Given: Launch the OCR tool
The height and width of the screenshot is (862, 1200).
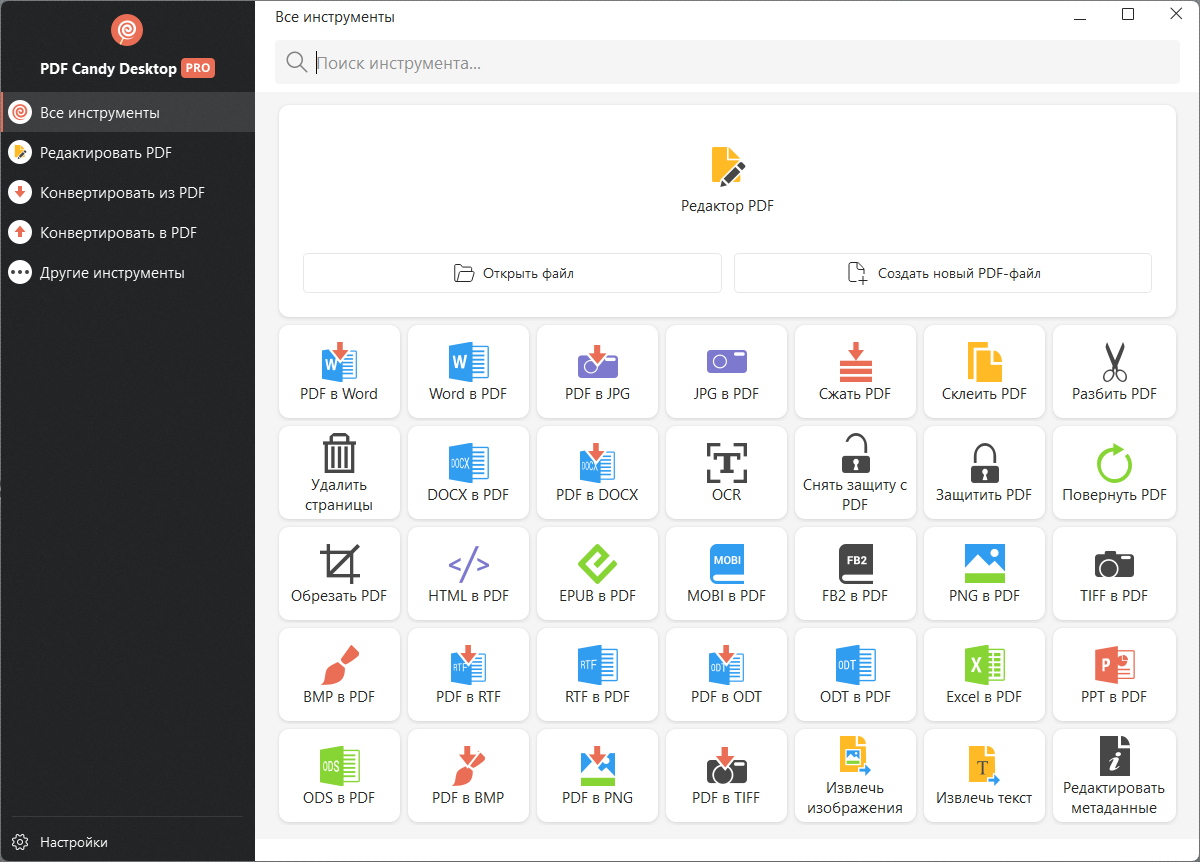Looking at the screenshot, I should click(726, 472).
